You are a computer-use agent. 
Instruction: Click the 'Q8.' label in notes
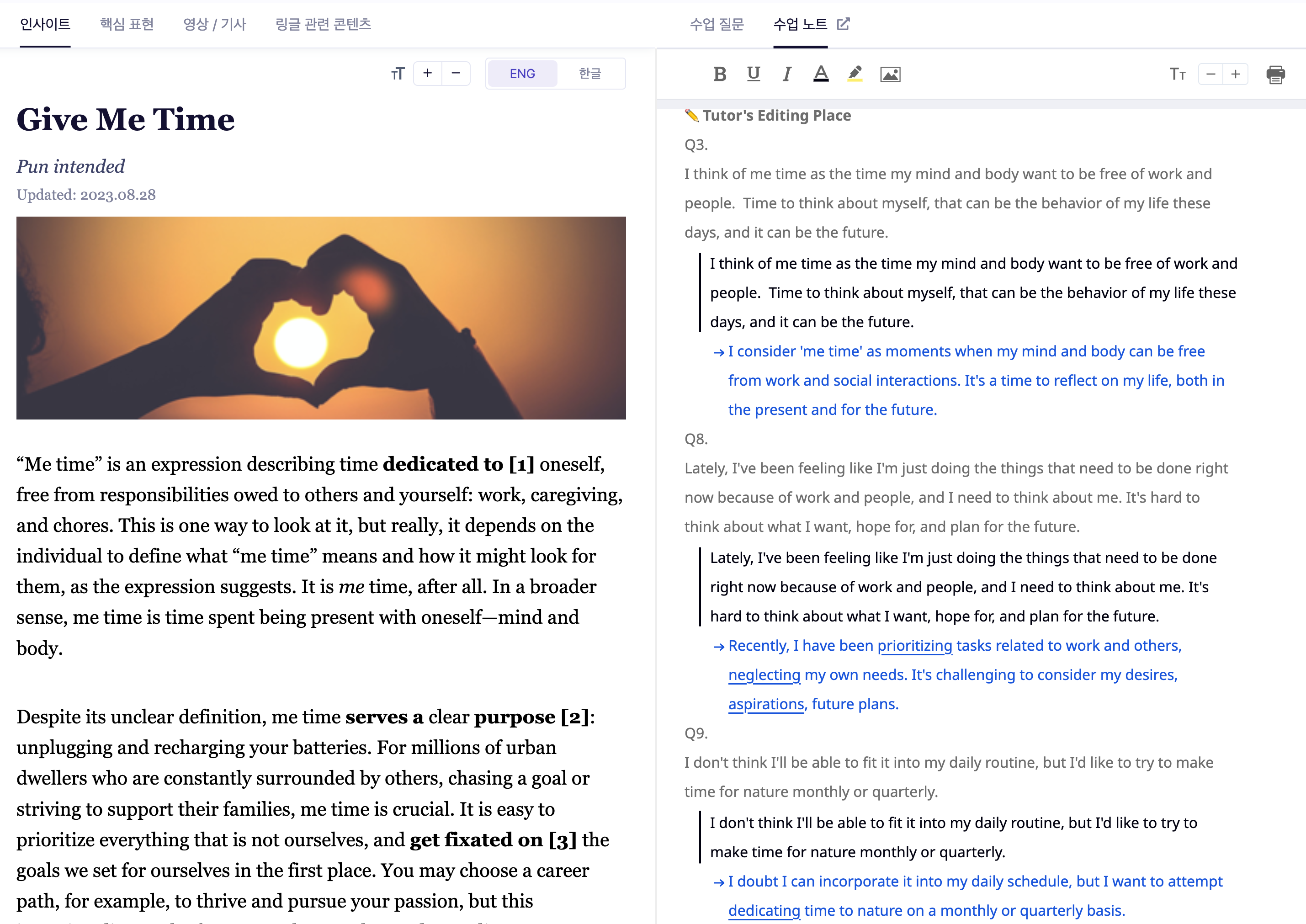click(695, 439)
